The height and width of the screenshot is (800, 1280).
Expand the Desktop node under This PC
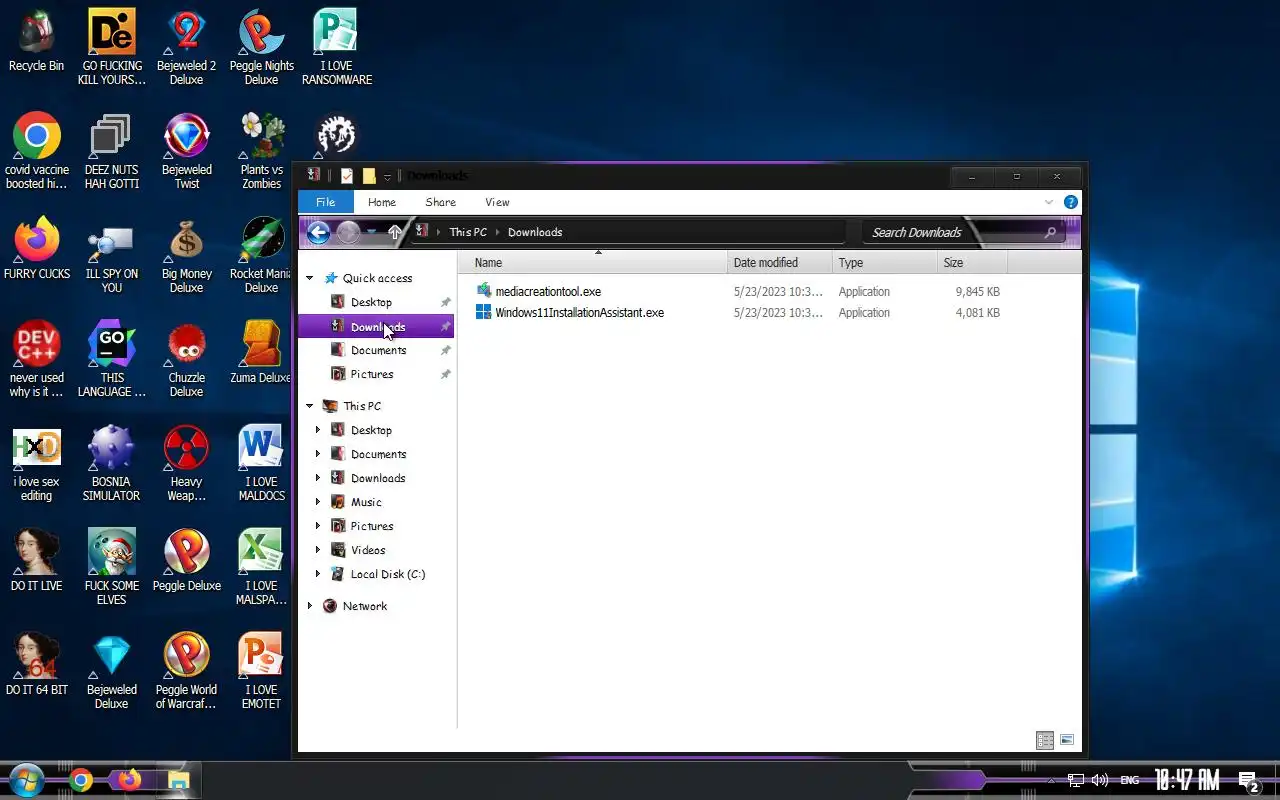coord(318,430)
